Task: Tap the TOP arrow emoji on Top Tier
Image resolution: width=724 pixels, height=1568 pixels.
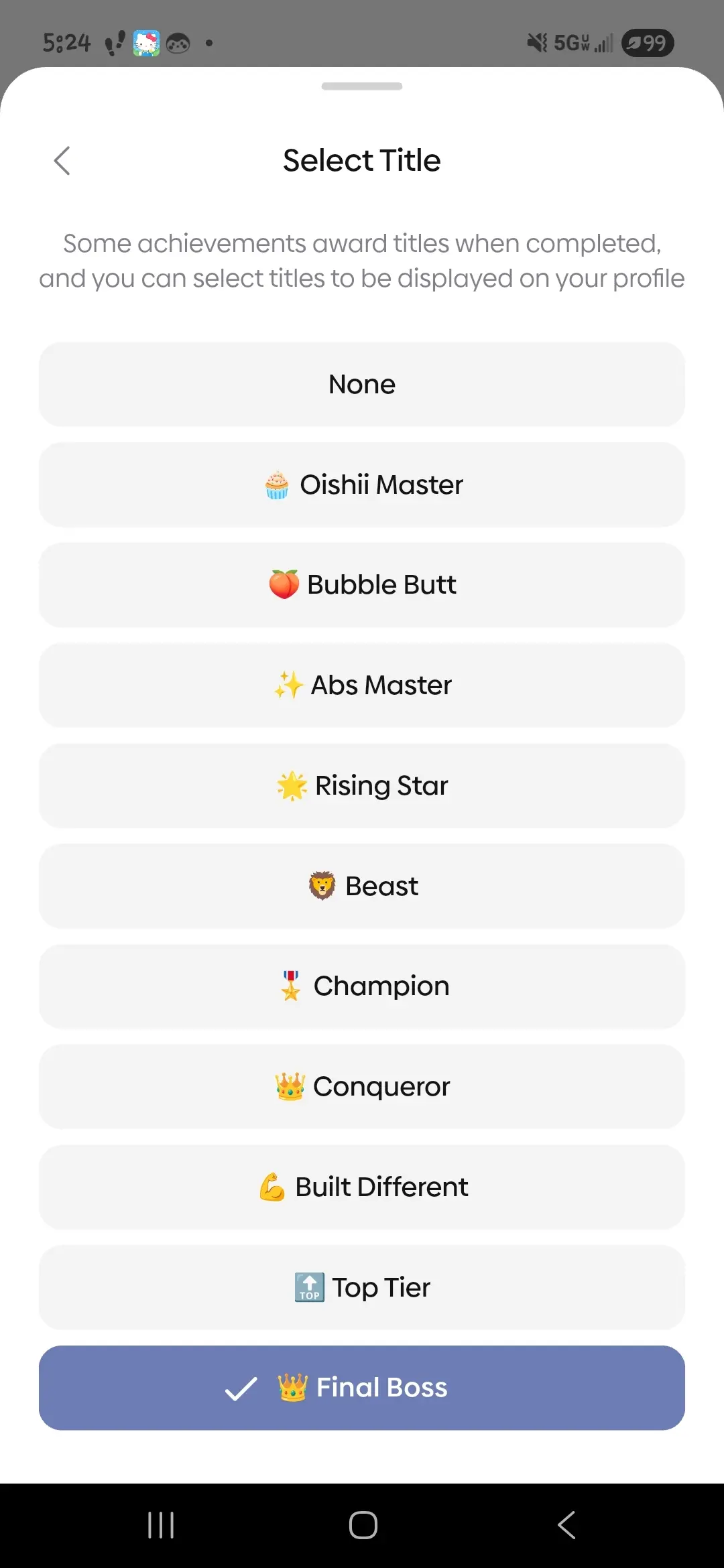Action: (309, 1287)
